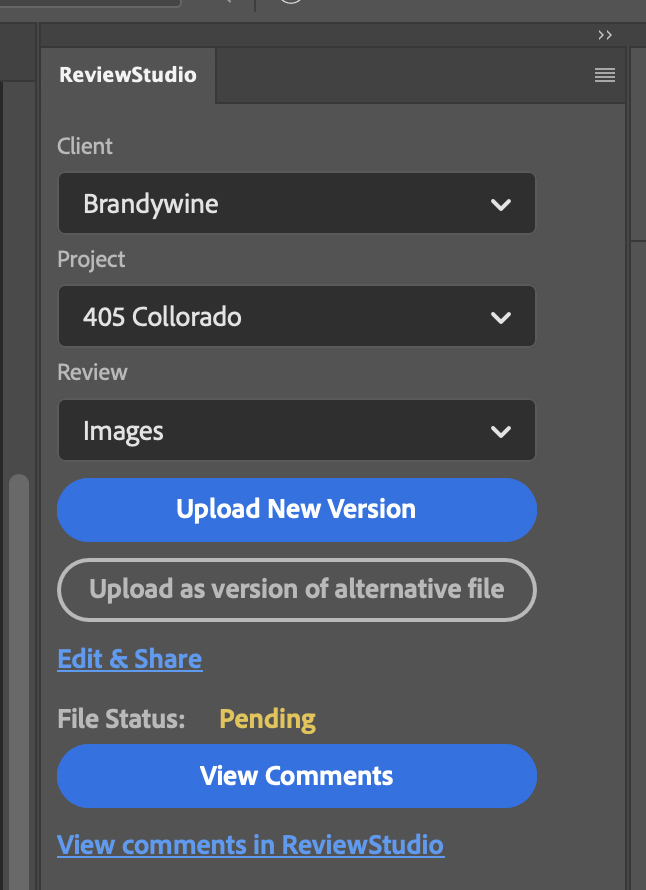Screen dimensions: 646x890
Task: Click the Pending file status text
Action: point(267,719)
